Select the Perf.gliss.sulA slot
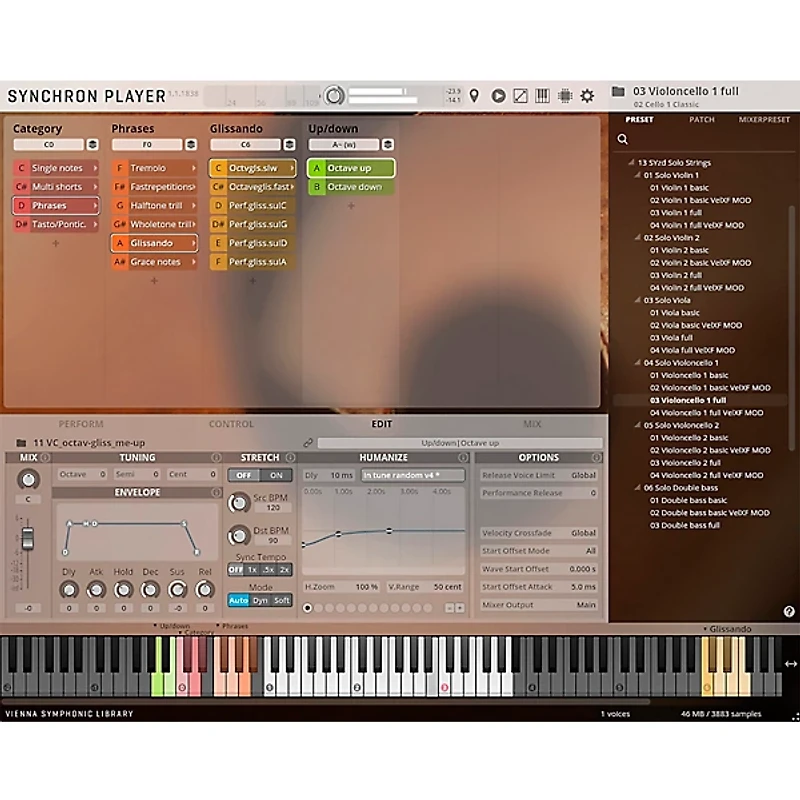Viewport: 800px width, 800px height. click(253, 262)
